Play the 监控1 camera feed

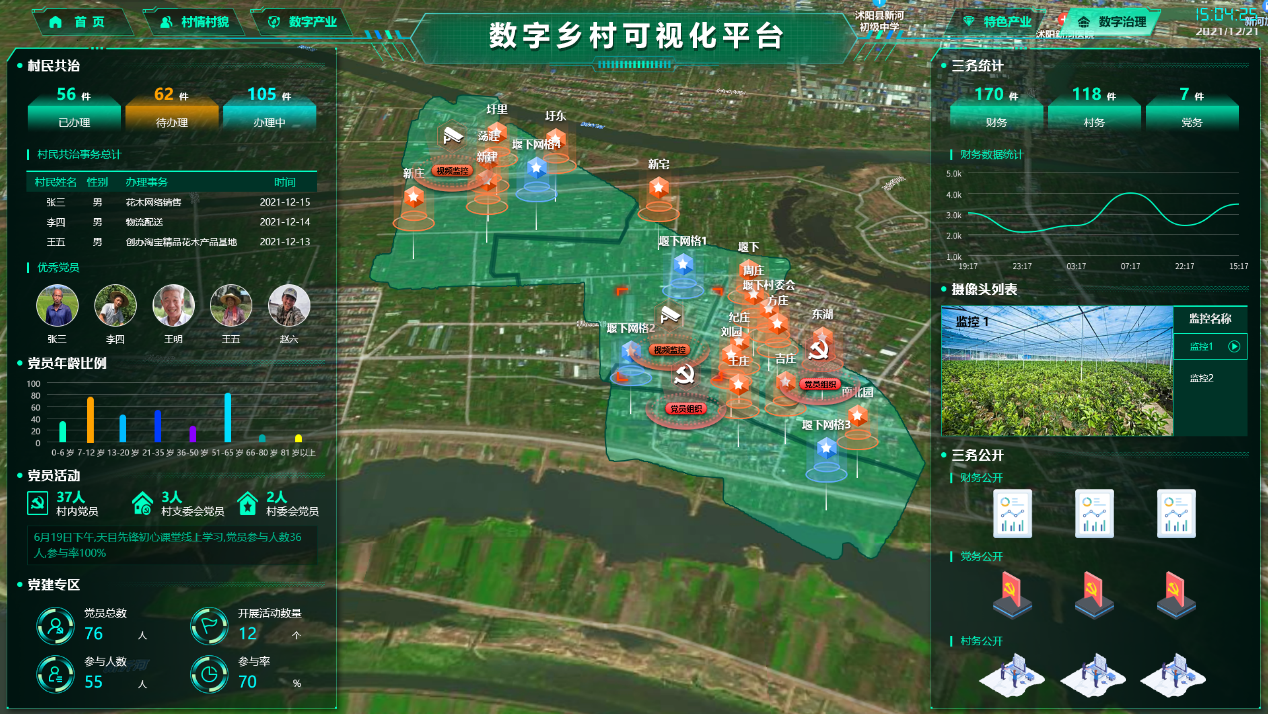pyautogui.click(x=1233, y=347)
